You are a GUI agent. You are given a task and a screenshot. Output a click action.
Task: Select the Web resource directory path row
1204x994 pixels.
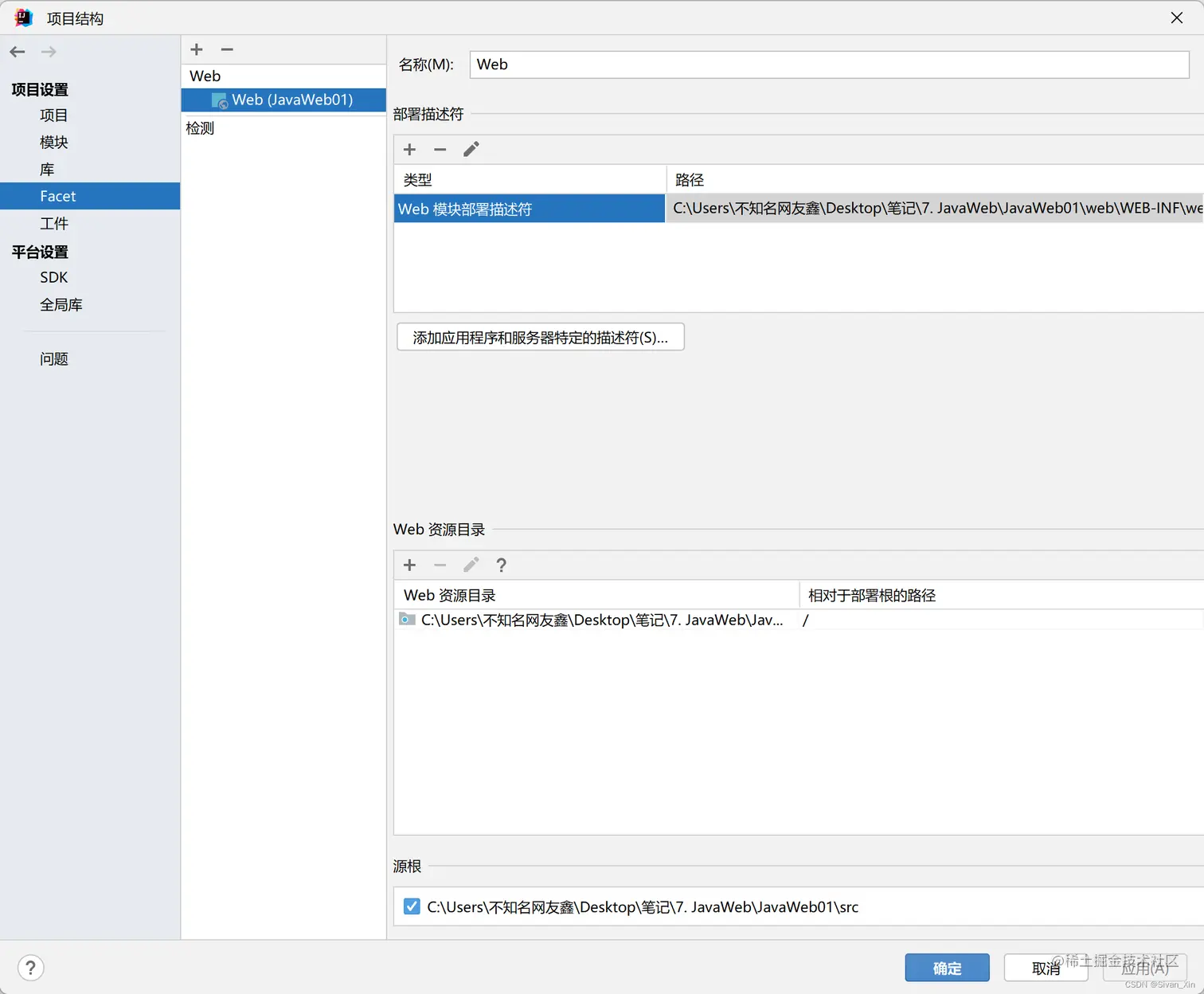tap(596, 620)
